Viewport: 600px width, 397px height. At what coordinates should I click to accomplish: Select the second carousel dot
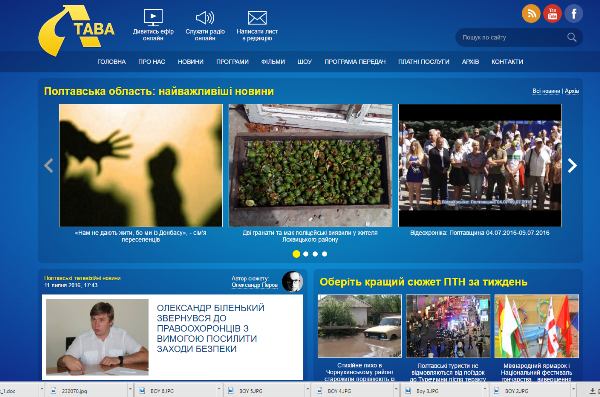(305, 254)
